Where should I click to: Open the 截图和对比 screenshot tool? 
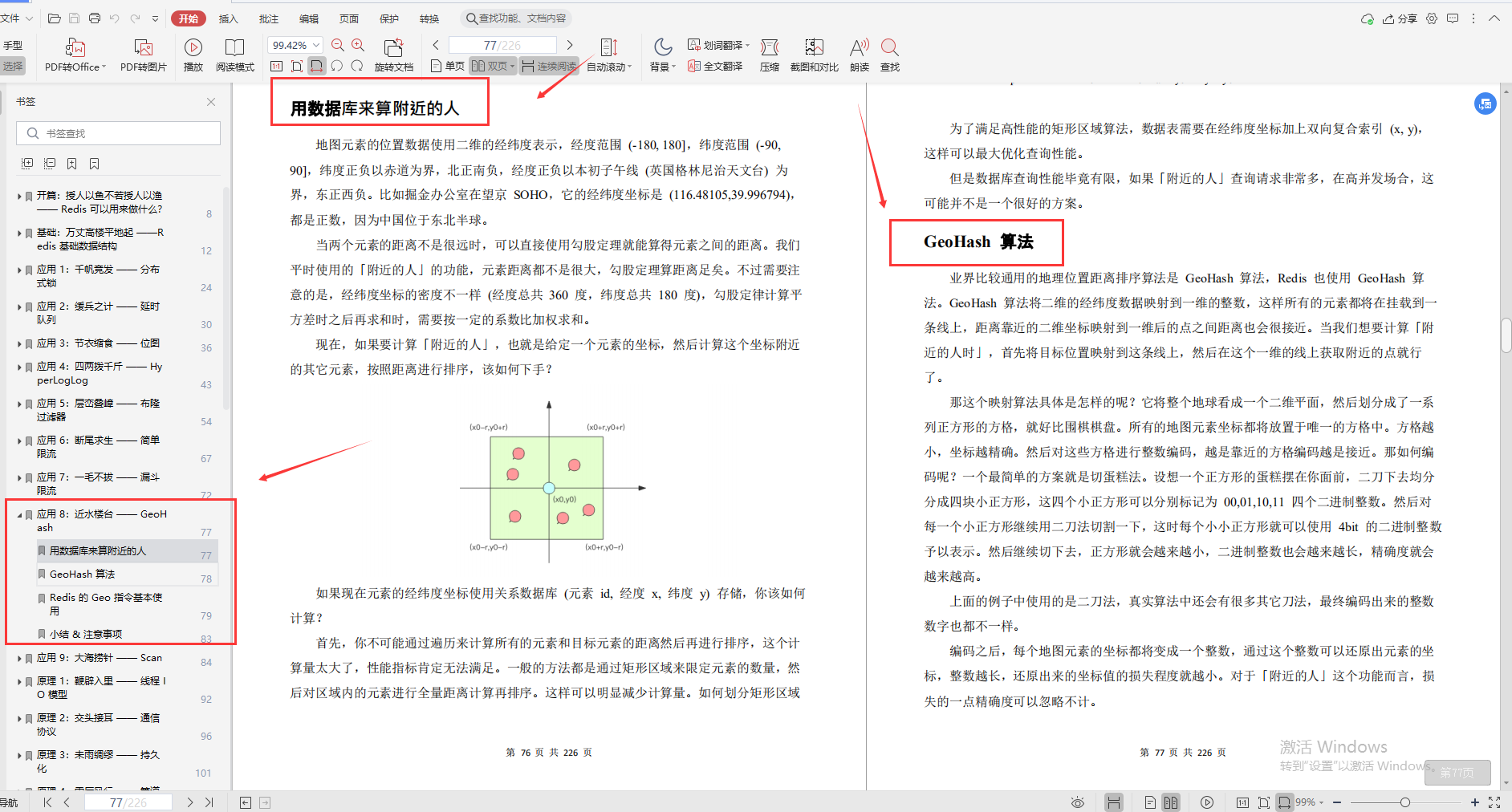tap(814, 53)
